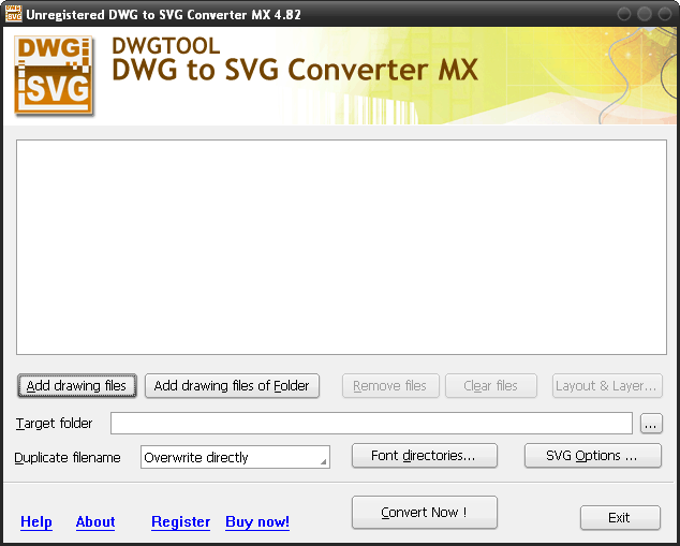Click inside the drawing files list area

coord(341,247)
